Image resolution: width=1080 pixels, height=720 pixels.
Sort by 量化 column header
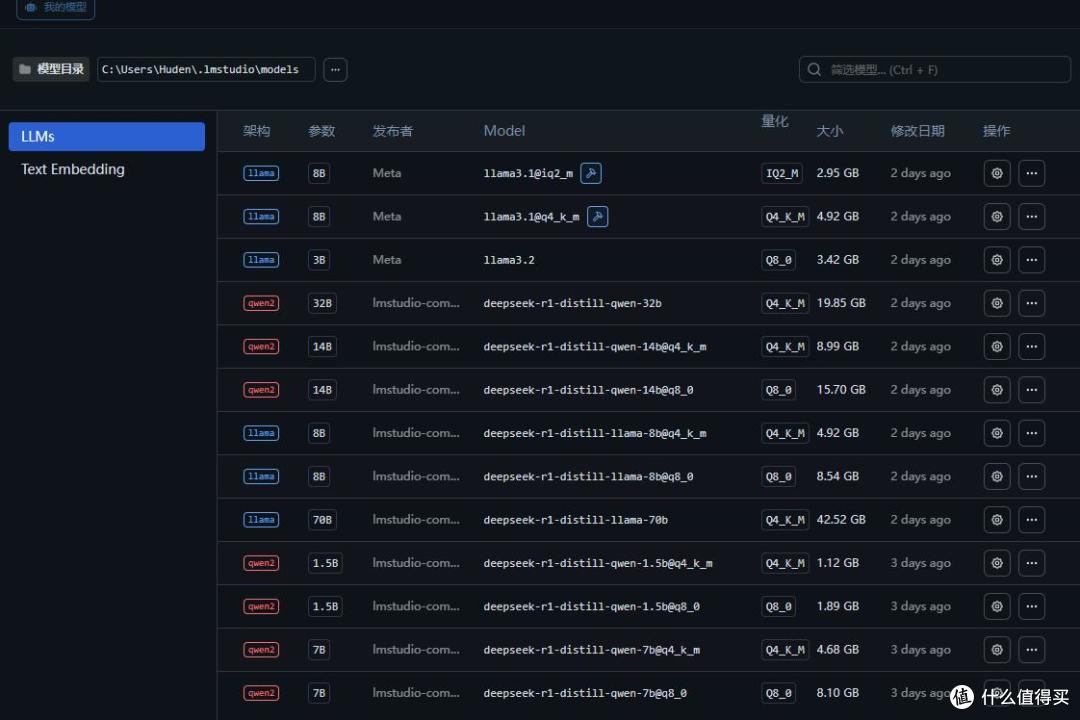pyautogui.click(x=774, y=121)
